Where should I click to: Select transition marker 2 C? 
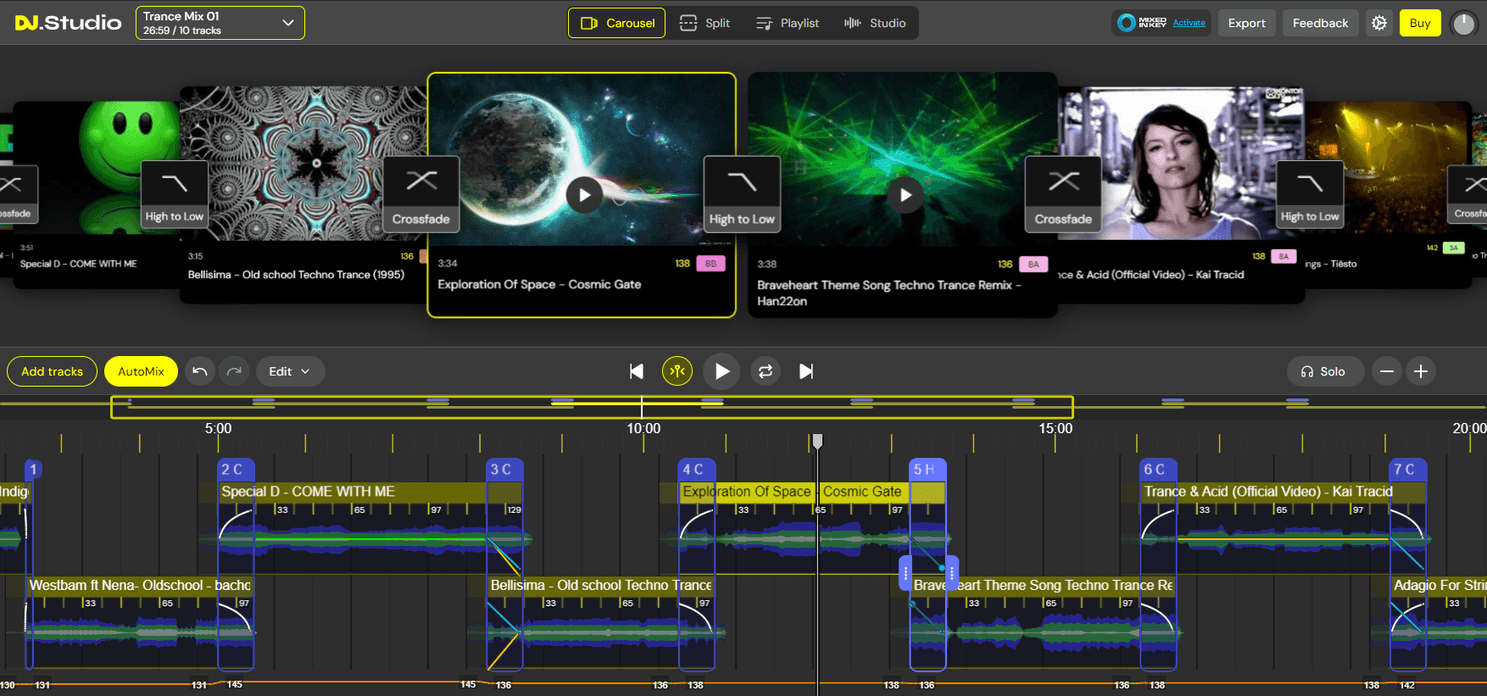click(x=235, y=469)
